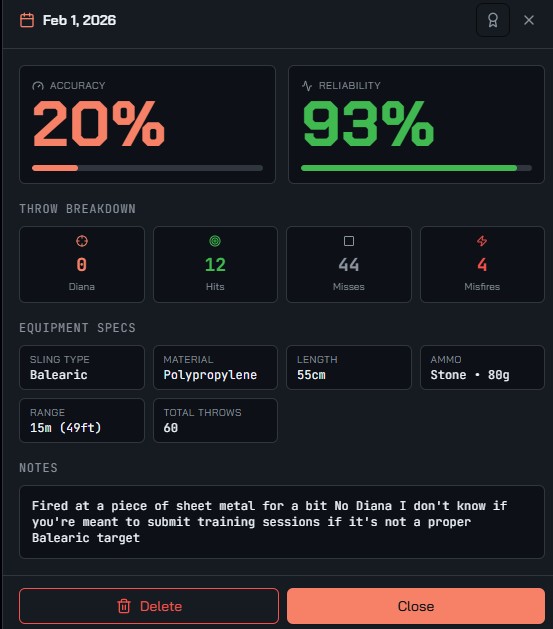The height and width of the screenshot is (629, 553).
Task: Click the Diana crosshair icon
Action: point(82,241)
